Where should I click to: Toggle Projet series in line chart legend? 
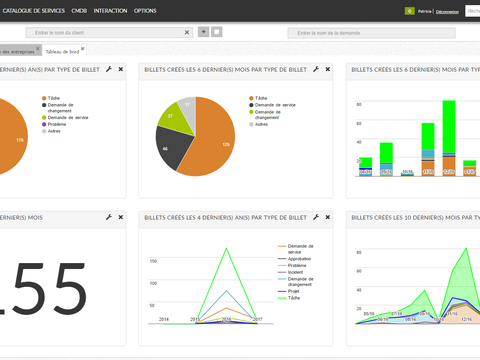point(289,291)
